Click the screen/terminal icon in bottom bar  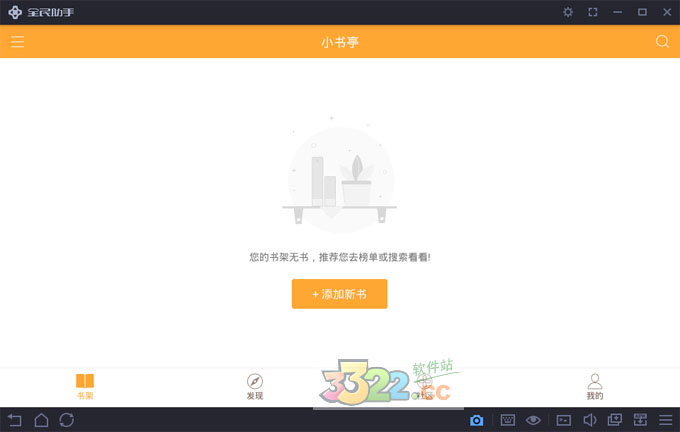(x=563, y=420)
